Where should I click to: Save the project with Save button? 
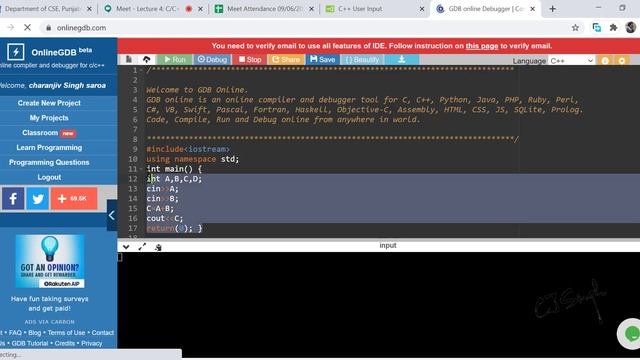(322, 60)
